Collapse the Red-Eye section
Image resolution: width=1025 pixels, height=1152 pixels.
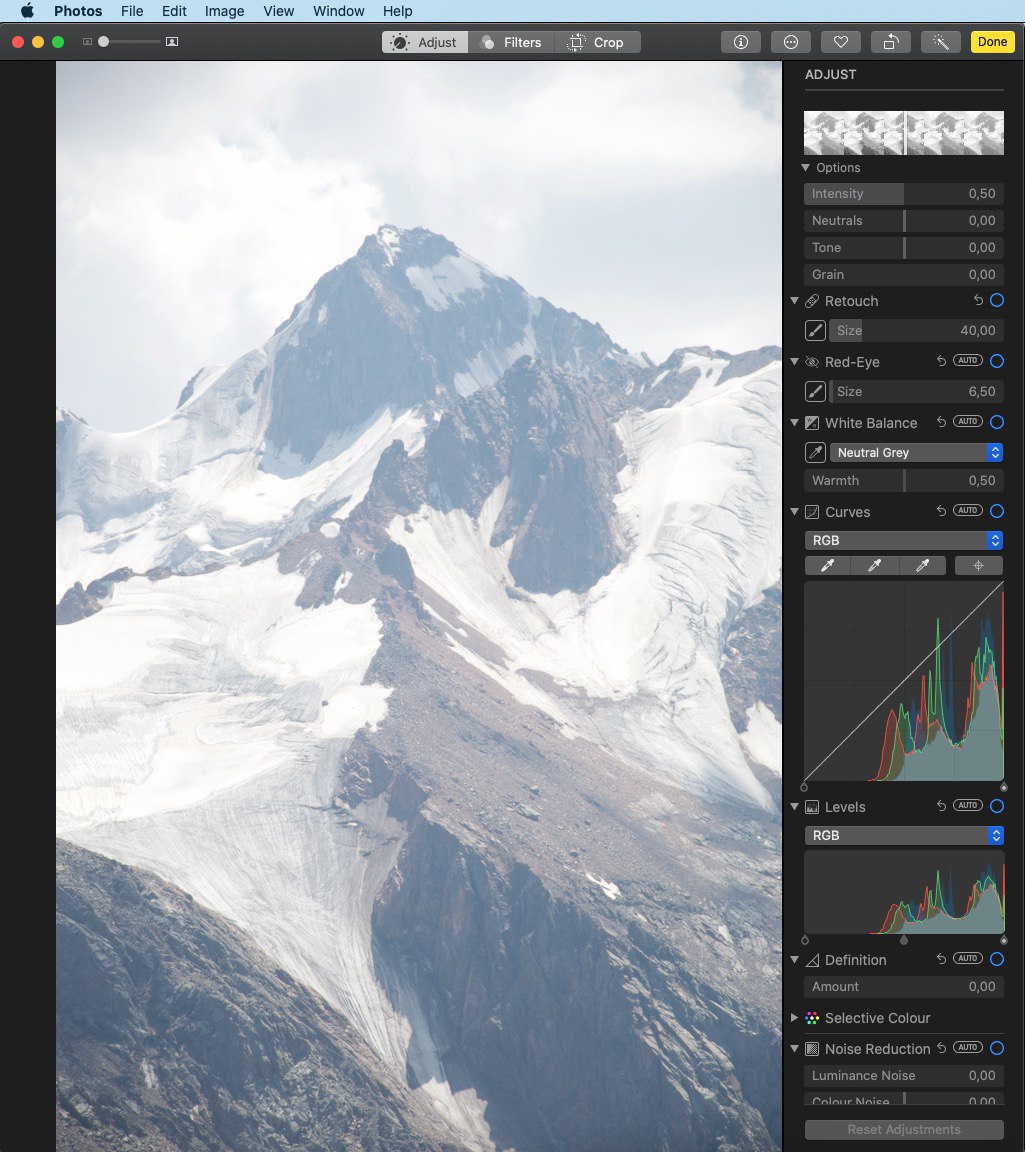pos(794,361)
